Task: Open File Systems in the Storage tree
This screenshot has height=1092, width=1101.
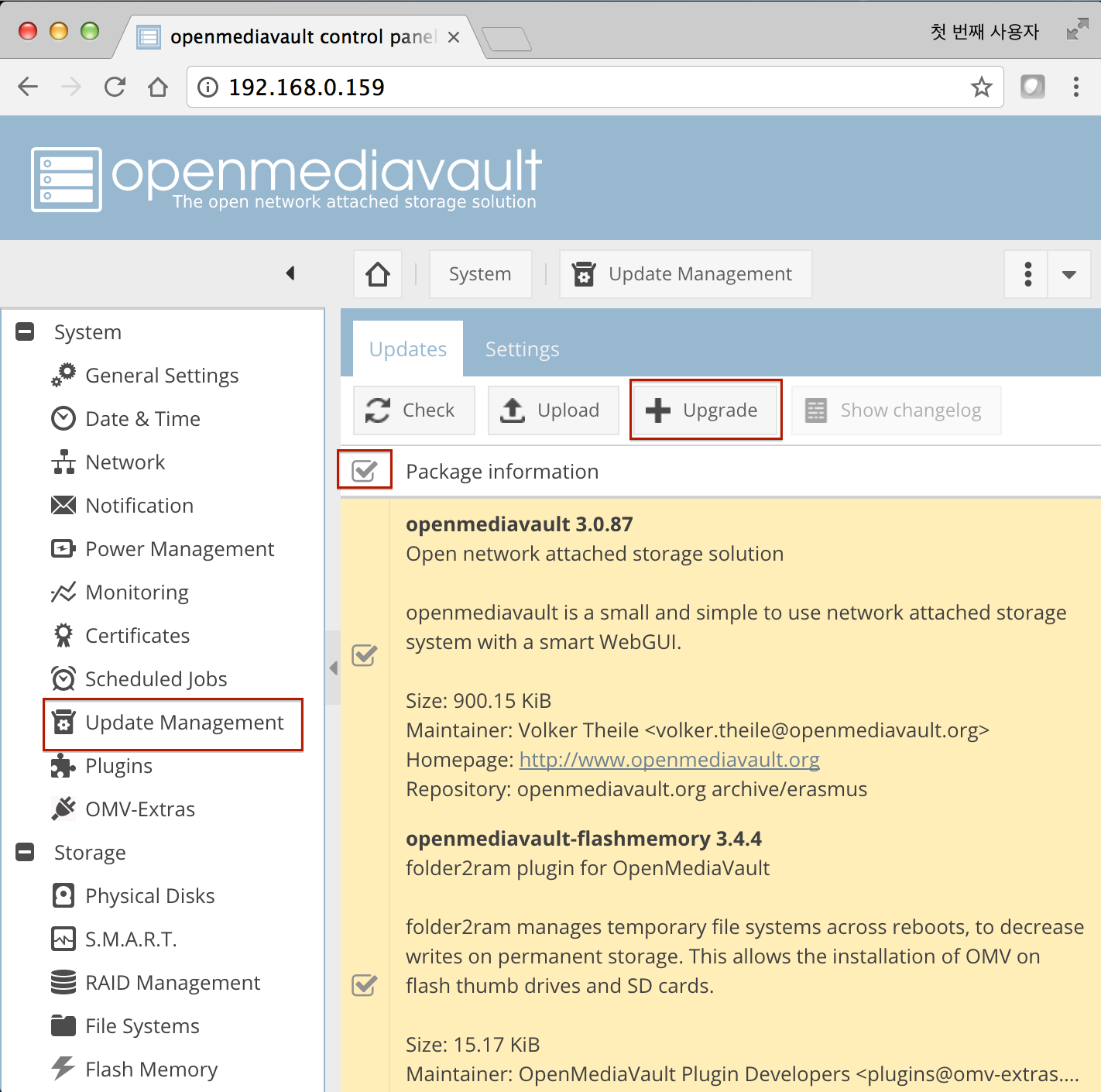Action: click(142, 1026)
